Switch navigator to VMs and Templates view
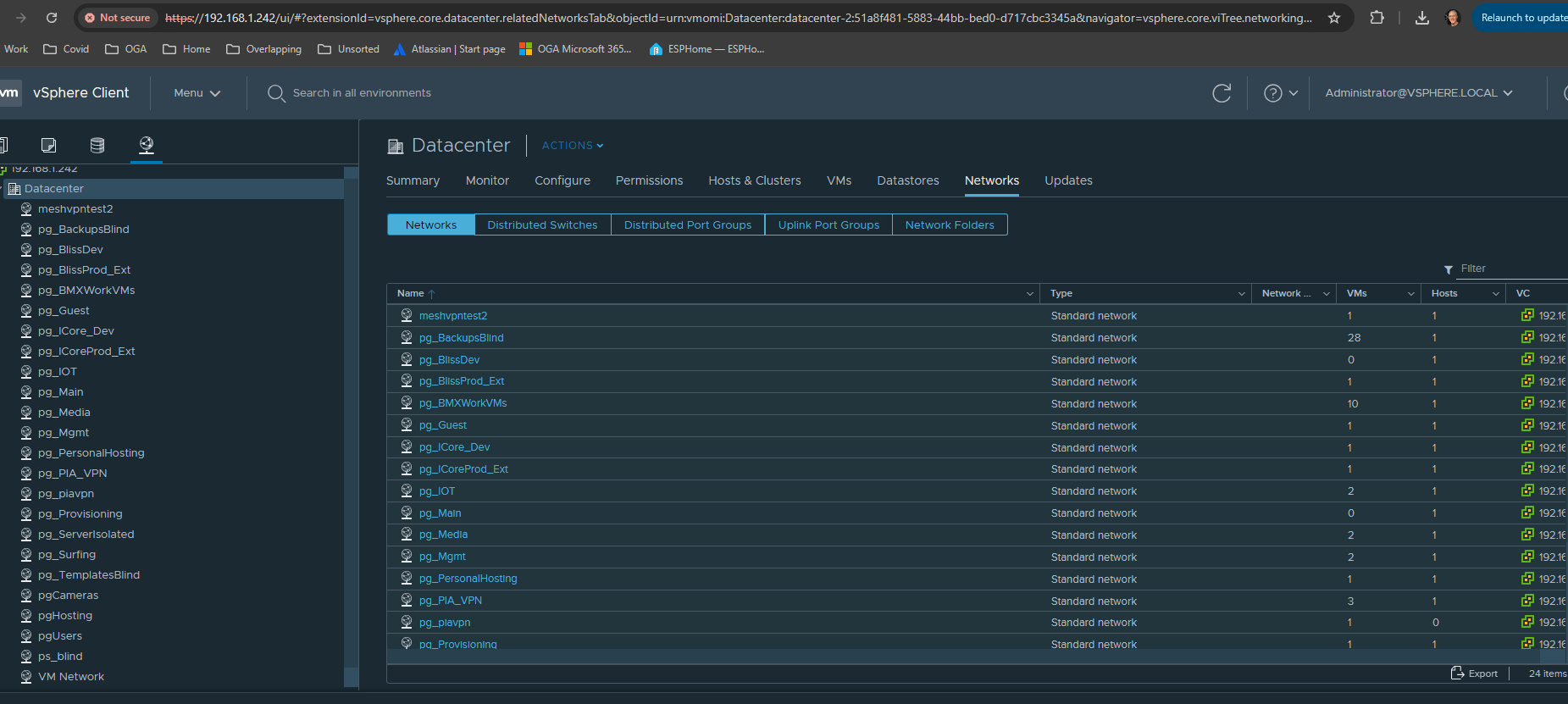 pos(48,145)
